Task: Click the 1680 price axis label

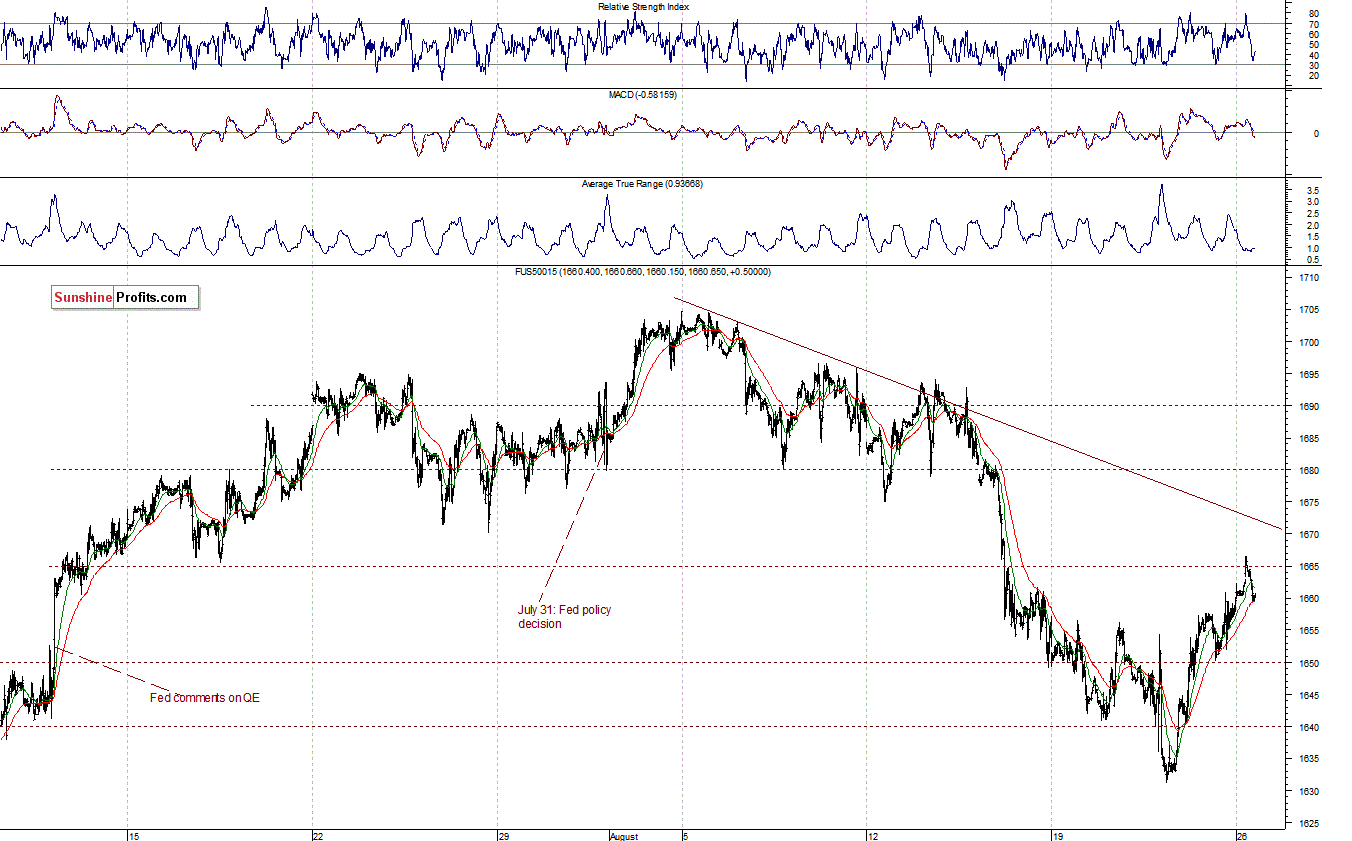Action: pos(1311,470)
